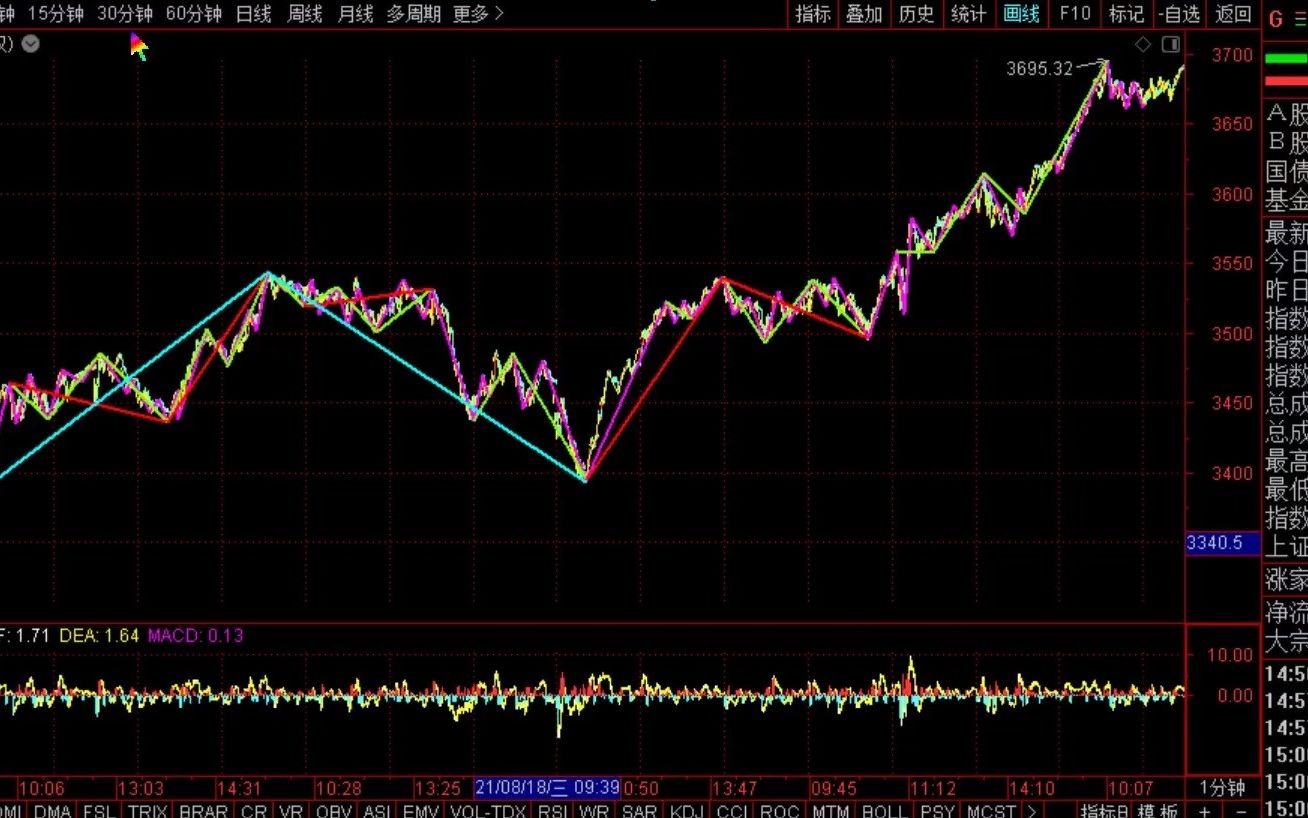Select the ASI indicator tab
Screen dimensions: 1308x818
point(377,811)
